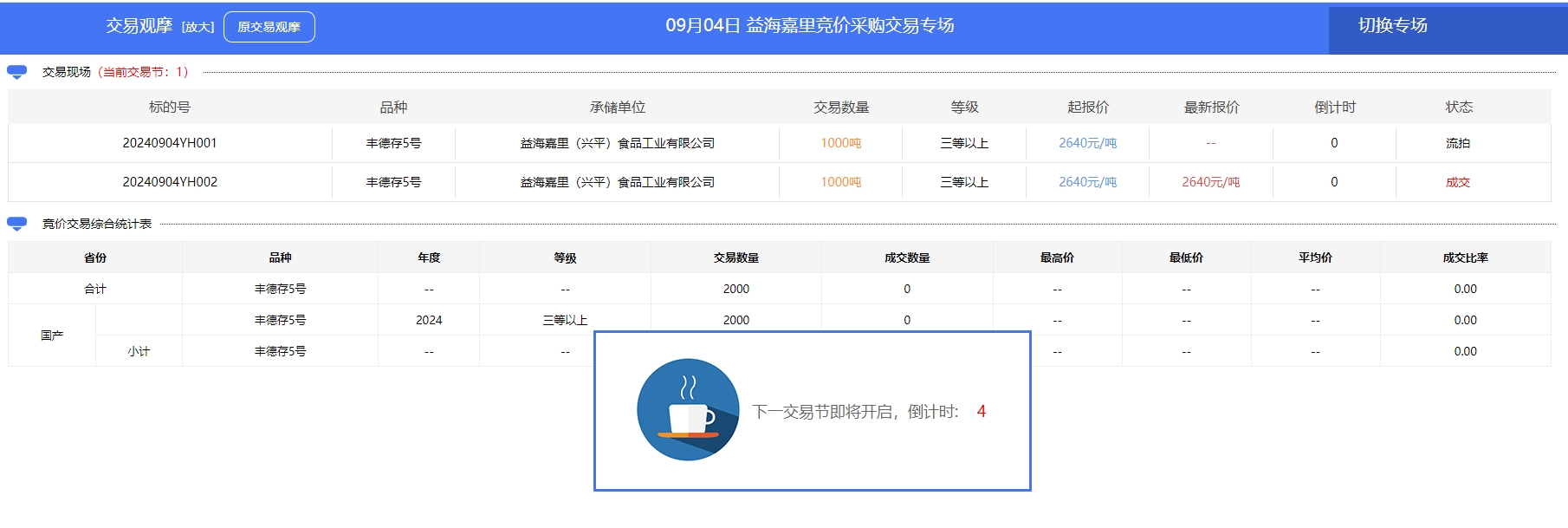The width and height of the screenshot is (1568, 528).
Task: Click 1000吨 quantity for lot 20240904YH002
Action: tap(841, 182)
